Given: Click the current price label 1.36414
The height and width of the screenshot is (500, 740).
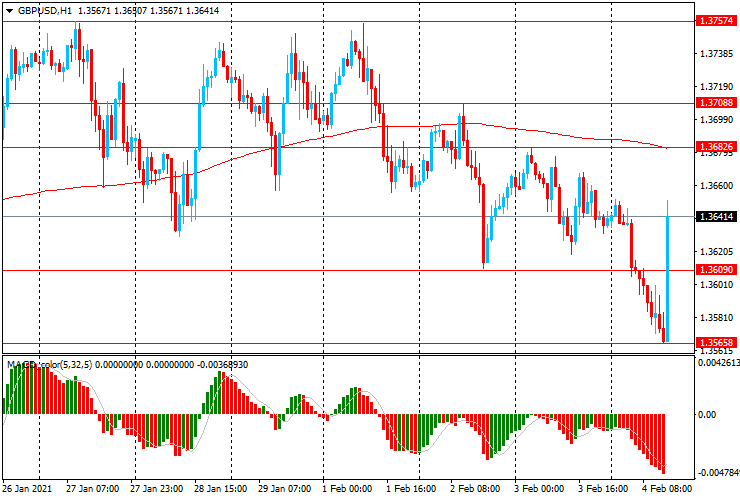Looking at the screenshot, I should pos(717,216).
